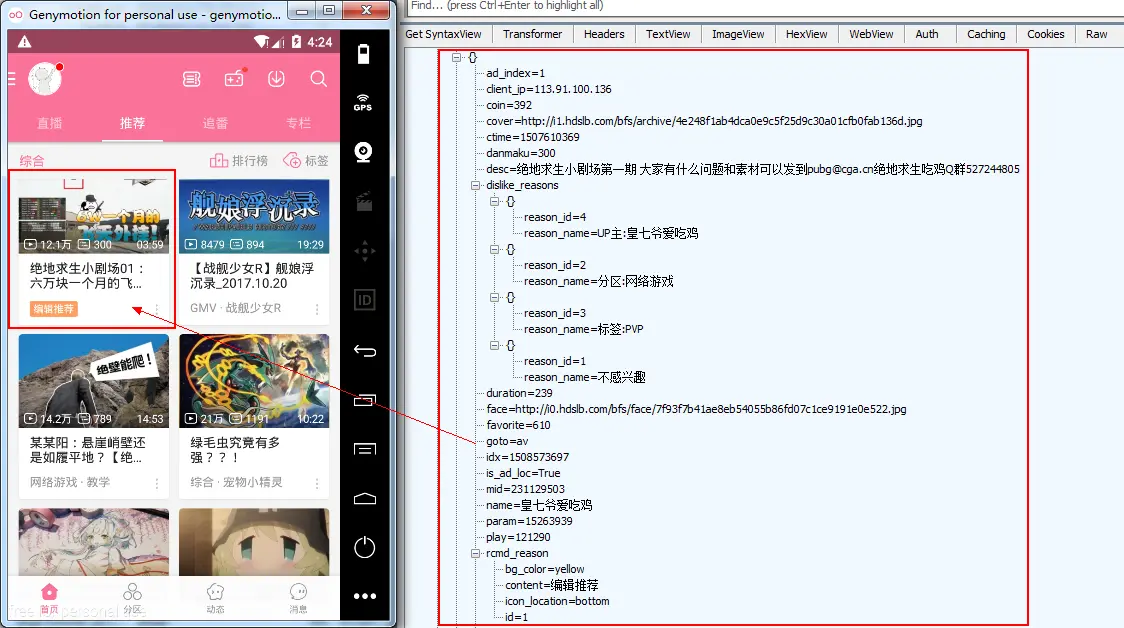Click the camera widget icon in Genymotion sidebar
Viewport: 1124px width, 628px height.
[x=362, y=151]
